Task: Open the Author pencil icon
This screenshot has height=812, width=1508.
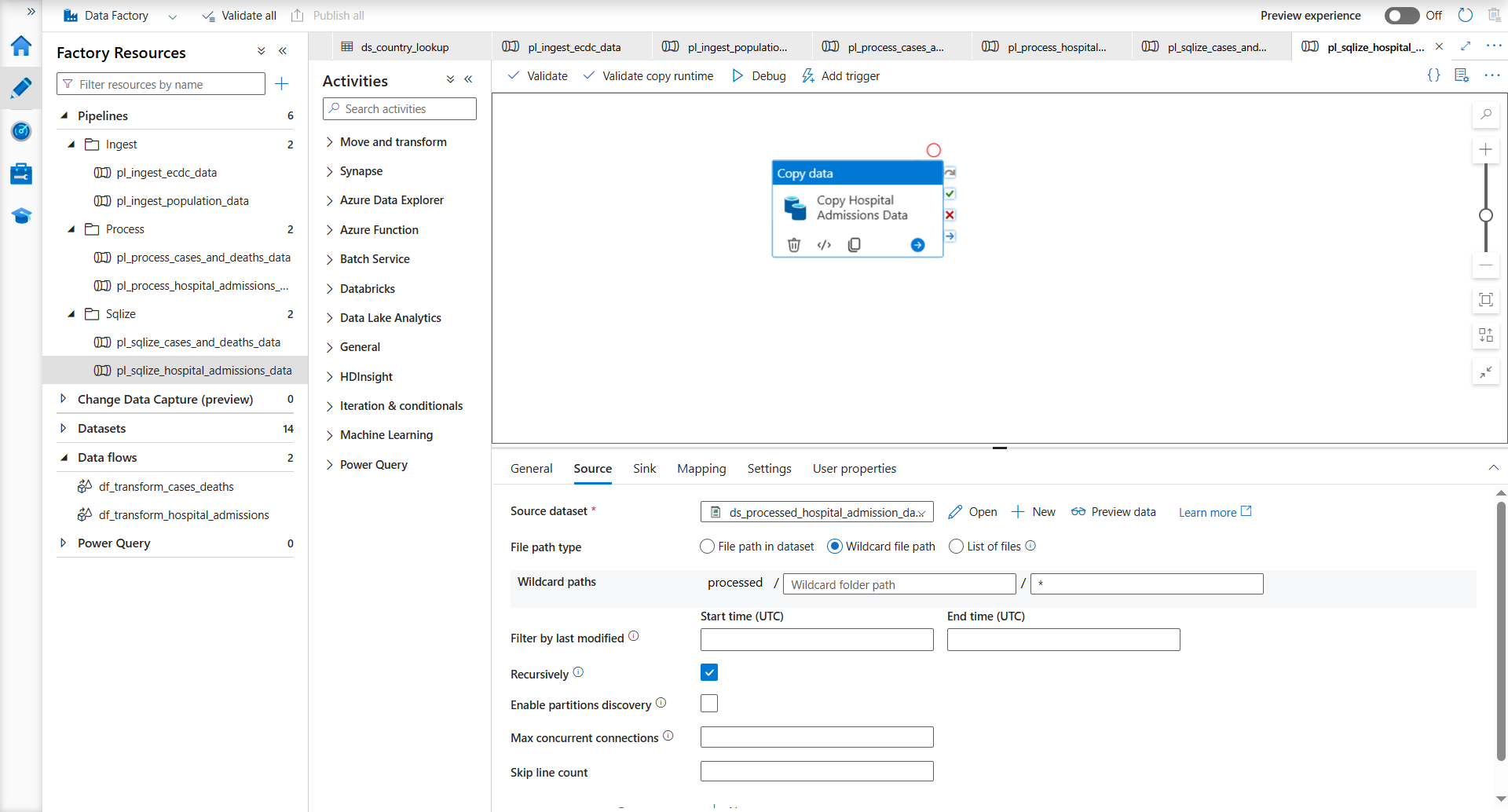Action: tap(21, 88)
